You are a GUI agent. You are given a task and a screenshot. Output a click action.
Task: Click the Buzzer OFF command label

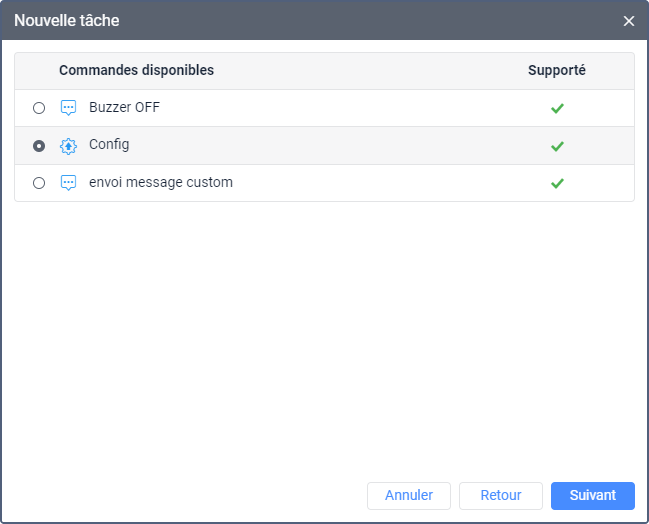pos(124,107)
